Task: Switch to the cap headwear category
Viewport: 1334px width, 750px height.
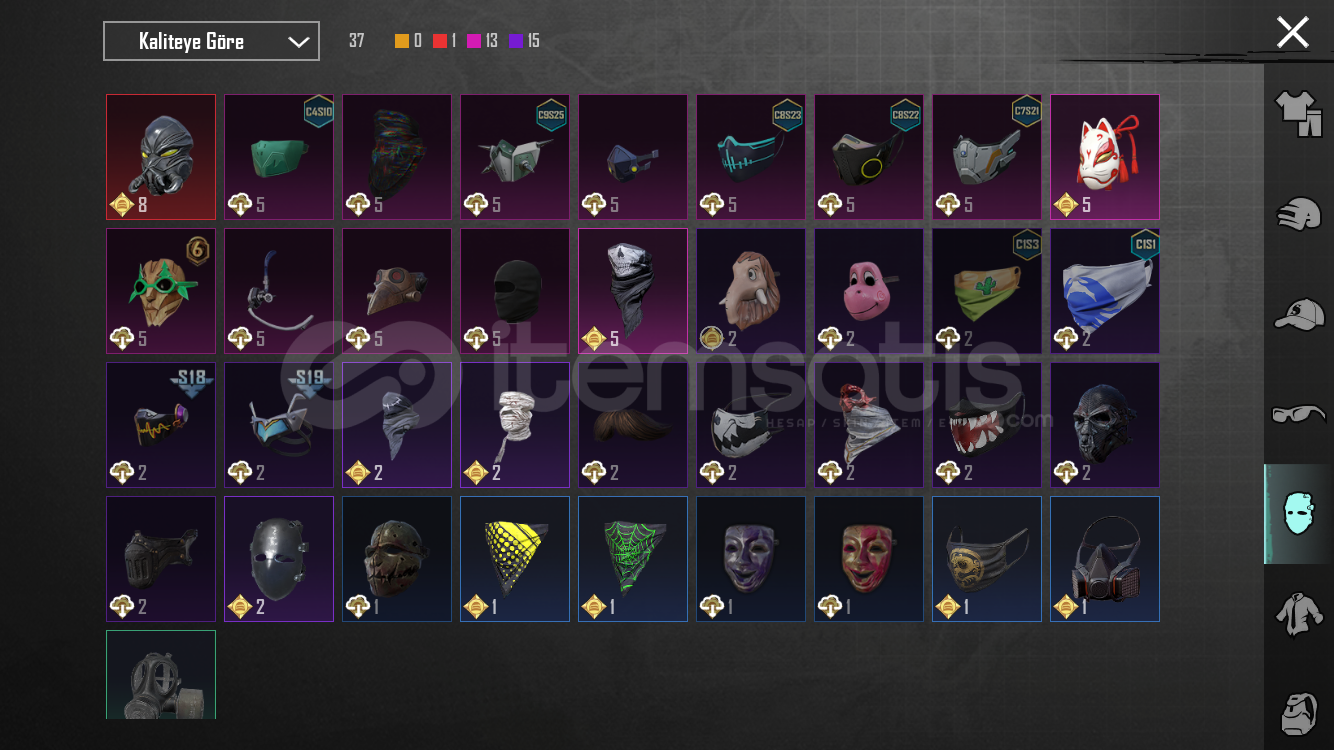Action: coord(1299,314)
